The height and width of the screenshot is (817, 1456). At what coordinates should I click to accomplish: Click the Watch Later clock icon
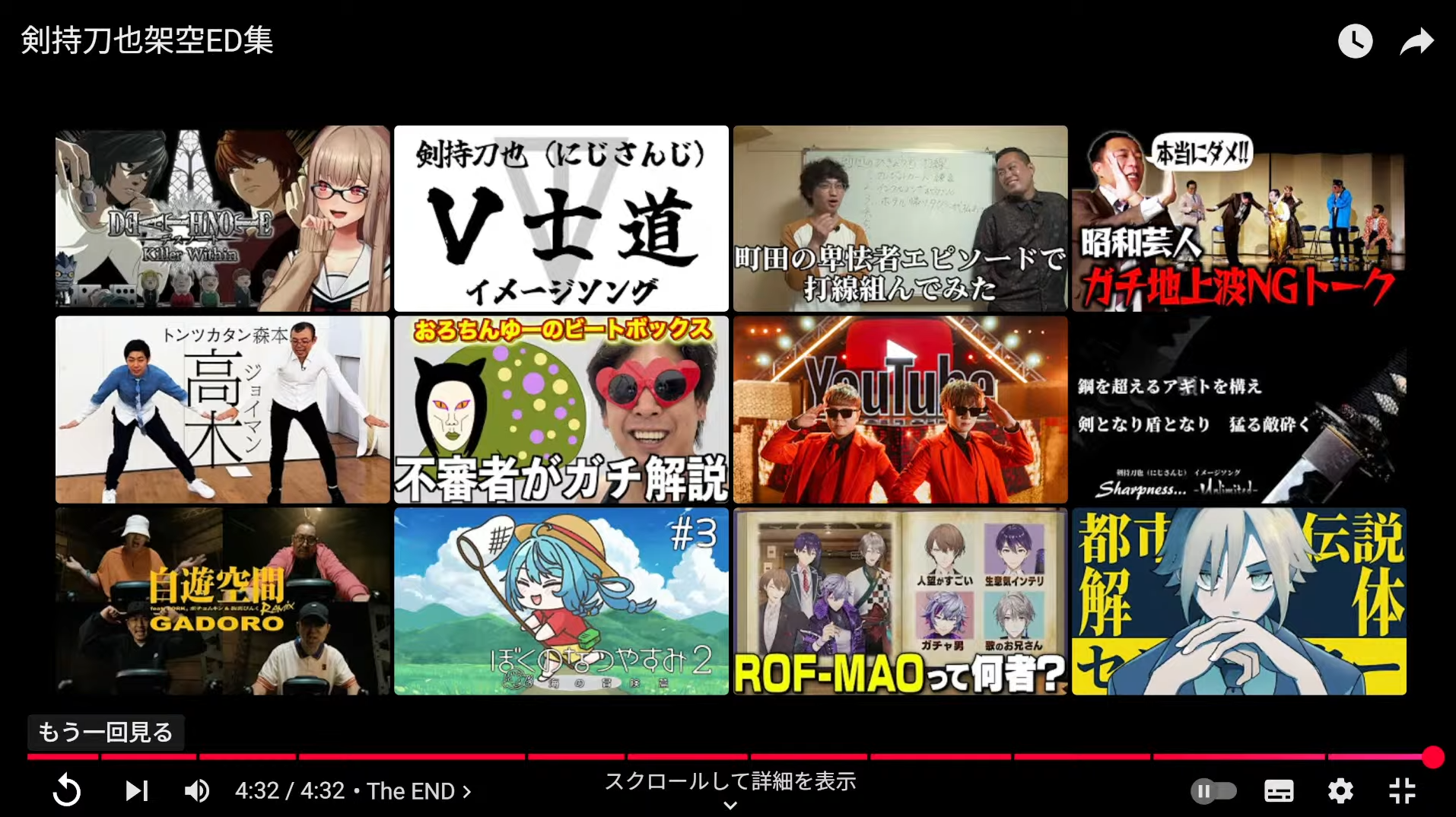click(x=1355, y=41)
